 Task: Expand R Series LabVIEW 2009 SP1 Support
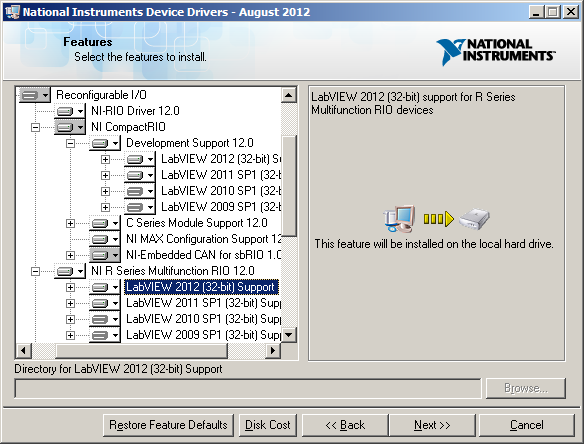(x=70, y=336)
